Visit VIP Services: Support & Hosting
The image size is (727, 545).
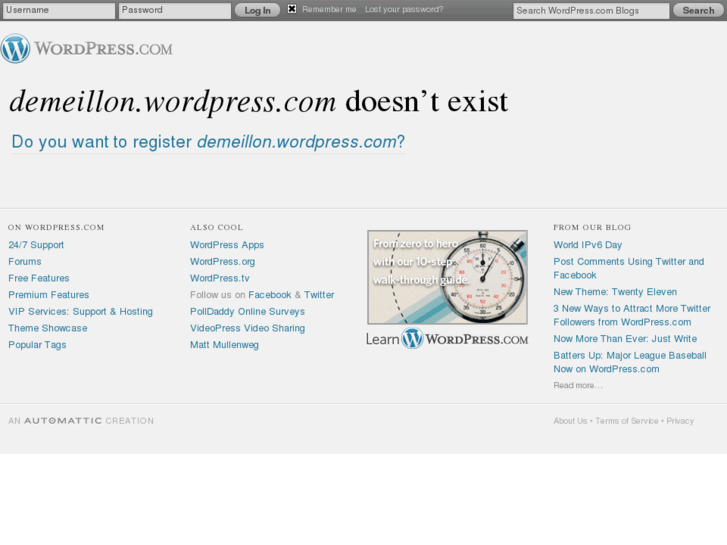click(81, 312)
